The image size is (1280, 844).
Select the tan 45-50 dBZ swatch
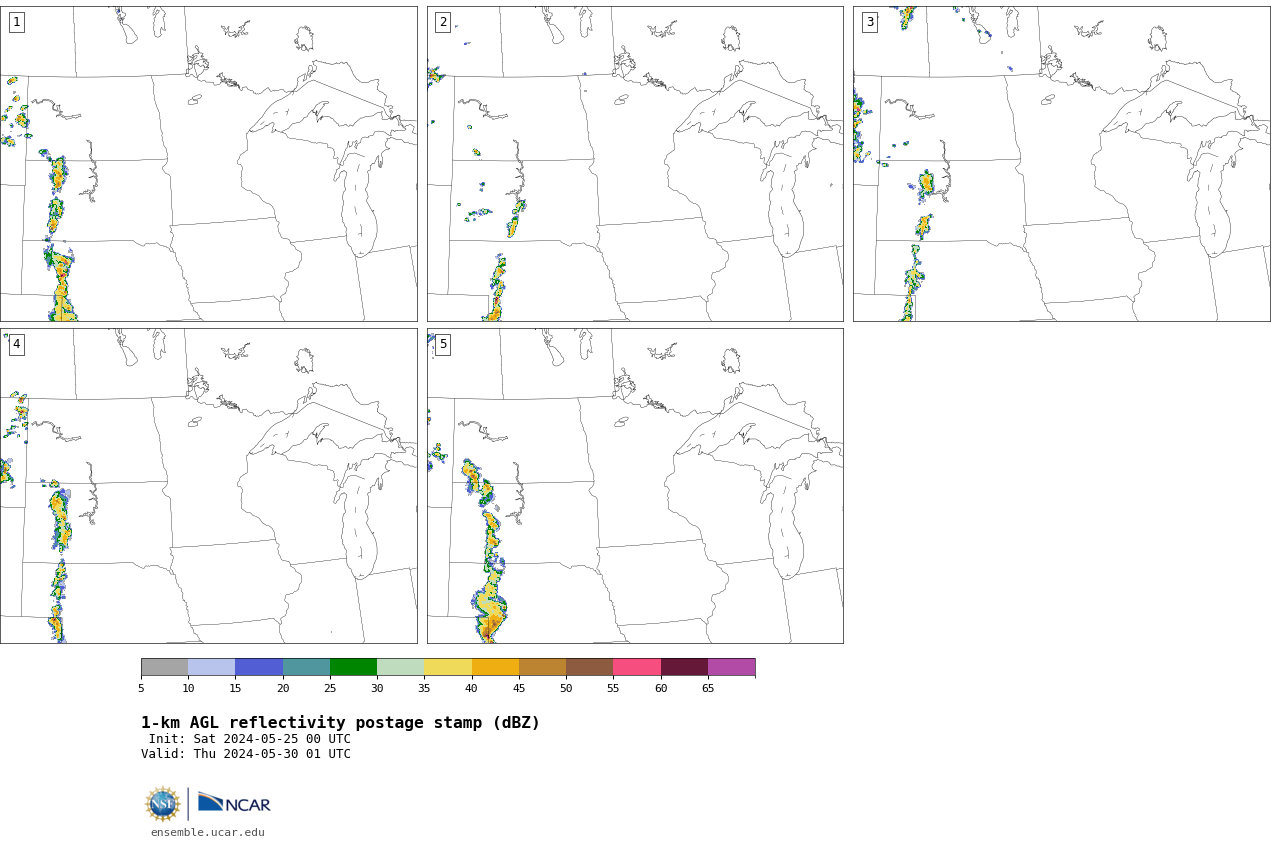(x=542, y=667)
